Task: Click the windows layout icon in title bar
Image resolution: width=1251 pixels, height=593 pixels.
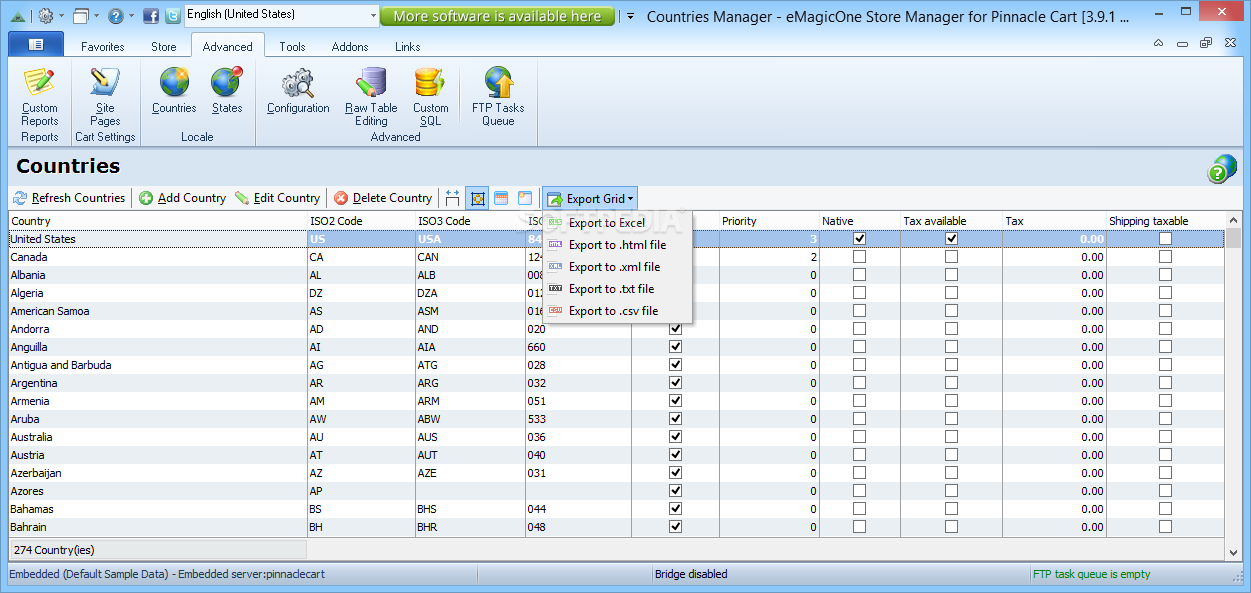Action: tap(81, 16)
